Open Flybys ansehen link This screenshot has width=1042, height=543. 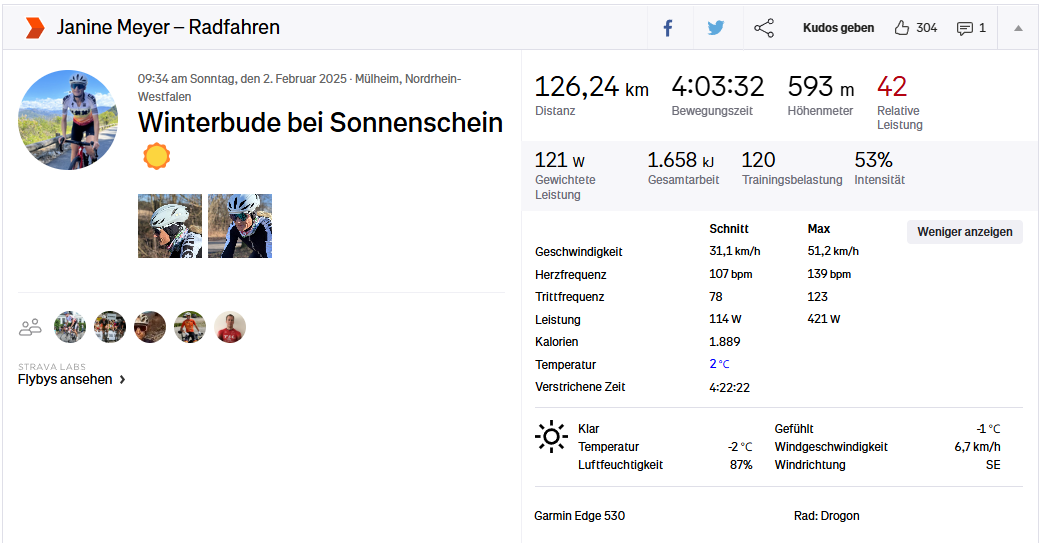(65, 380)
